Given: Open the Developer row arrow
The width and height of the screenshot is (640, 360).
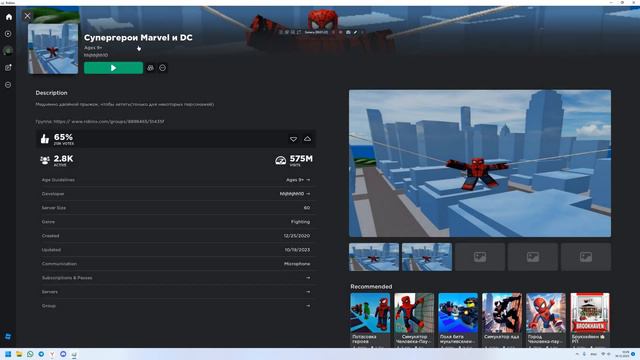Looking at the screenshot, I should pyautogui.click(x=308, y=194).
